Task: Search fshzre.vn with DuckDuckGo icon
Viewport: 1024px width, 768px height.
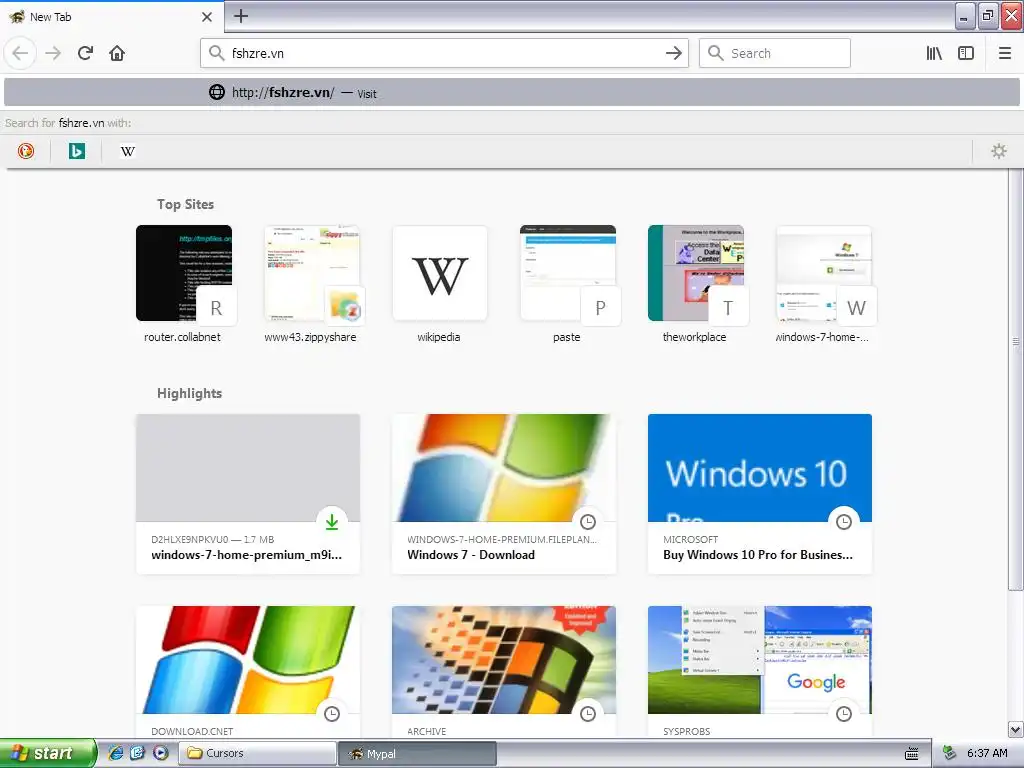Action: 26,151
